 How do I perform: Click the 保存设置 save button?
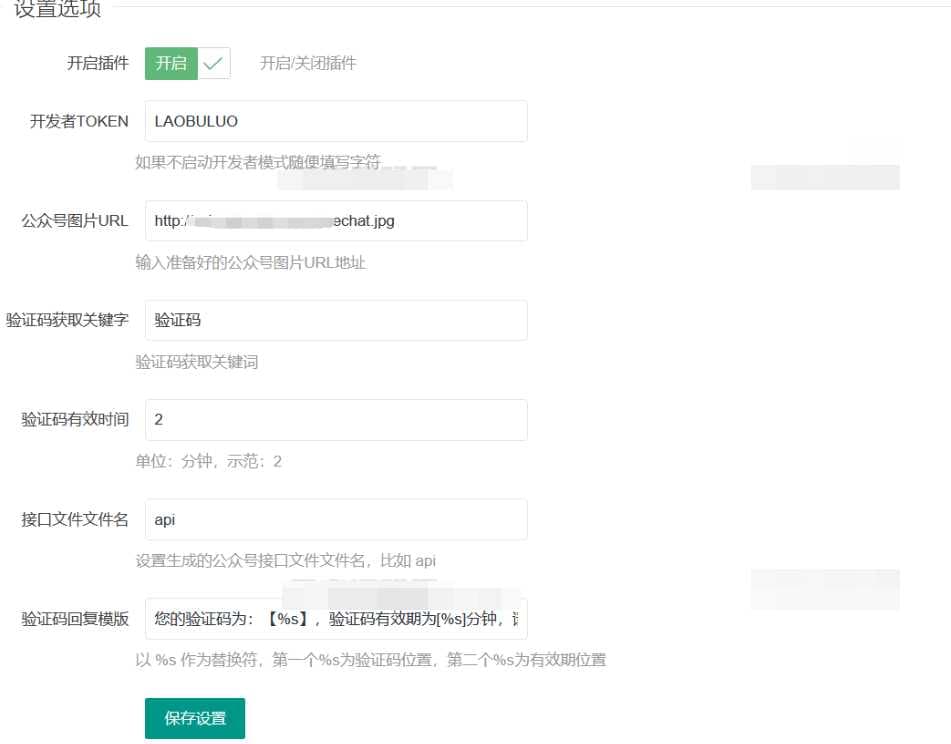194,718
